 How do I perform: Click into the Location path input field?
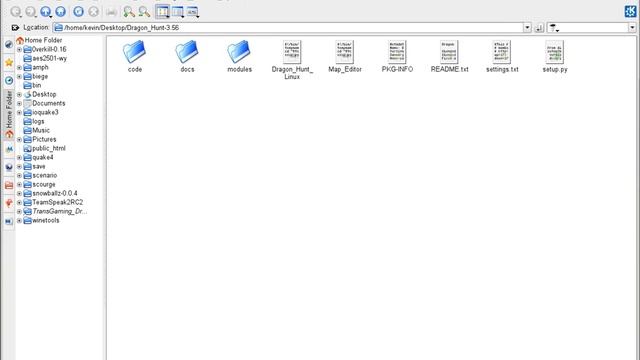[288, 28]
